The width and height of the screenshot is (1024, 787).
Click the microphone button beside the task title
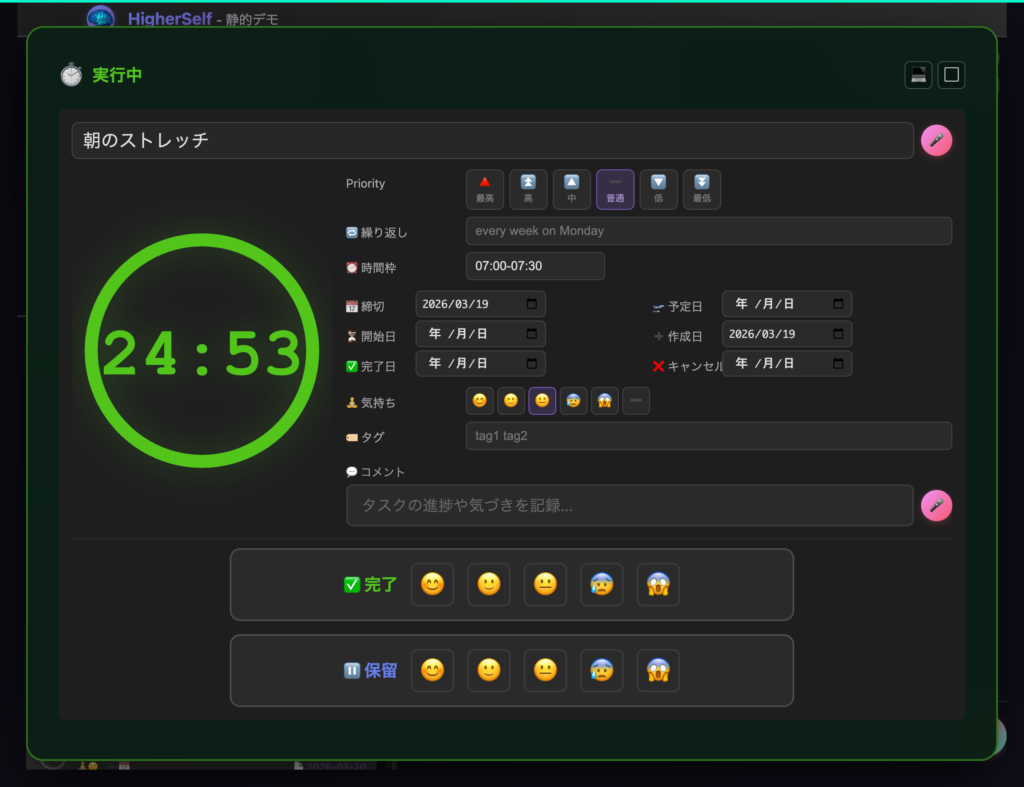(936, 141)
